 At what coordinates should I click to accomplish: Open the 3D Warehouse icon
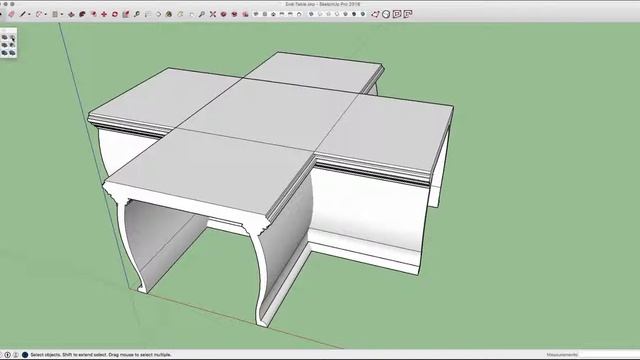point(224,14)
